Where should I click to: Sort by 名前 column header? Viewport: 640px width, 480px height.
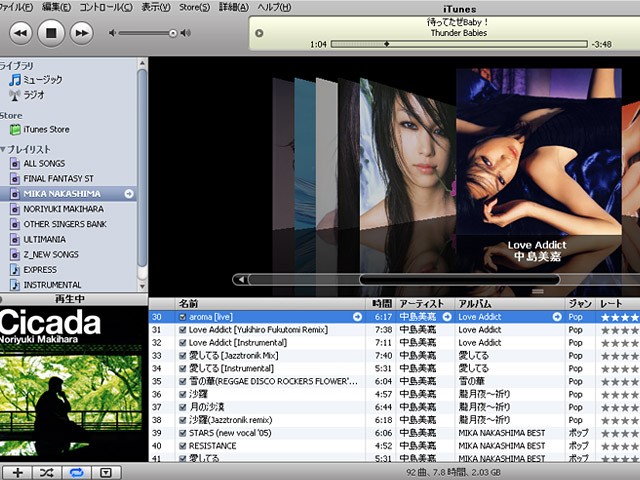coord(270,304)
